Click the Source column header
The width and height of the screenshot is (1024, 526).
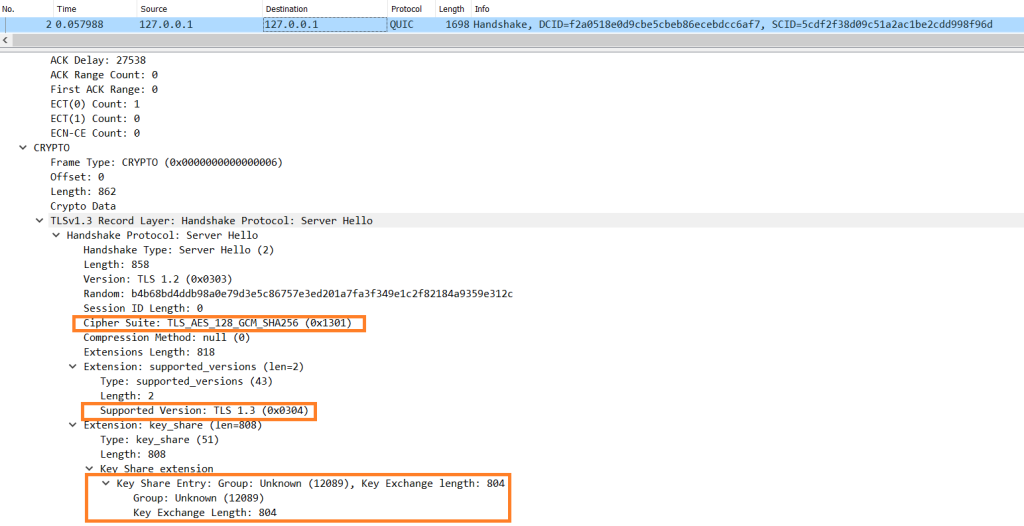[x=154, y=8]
